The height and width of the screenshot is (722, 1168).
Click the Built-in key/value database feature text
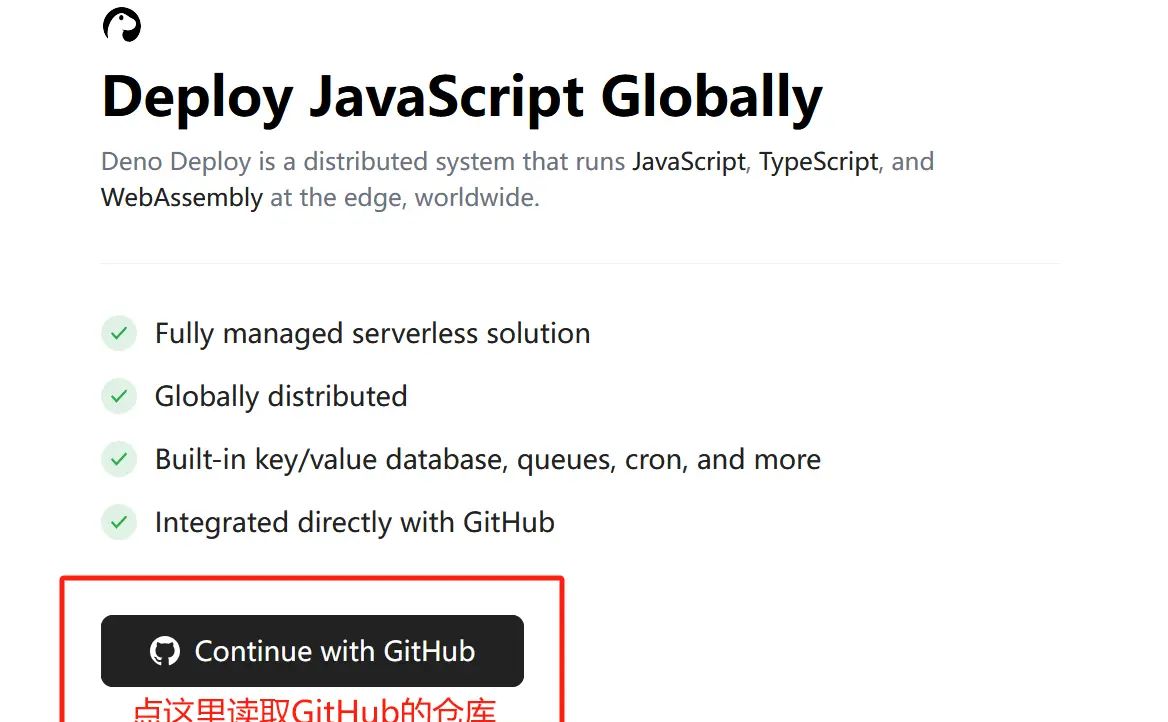pyautogui.click(x=487, y=459)
